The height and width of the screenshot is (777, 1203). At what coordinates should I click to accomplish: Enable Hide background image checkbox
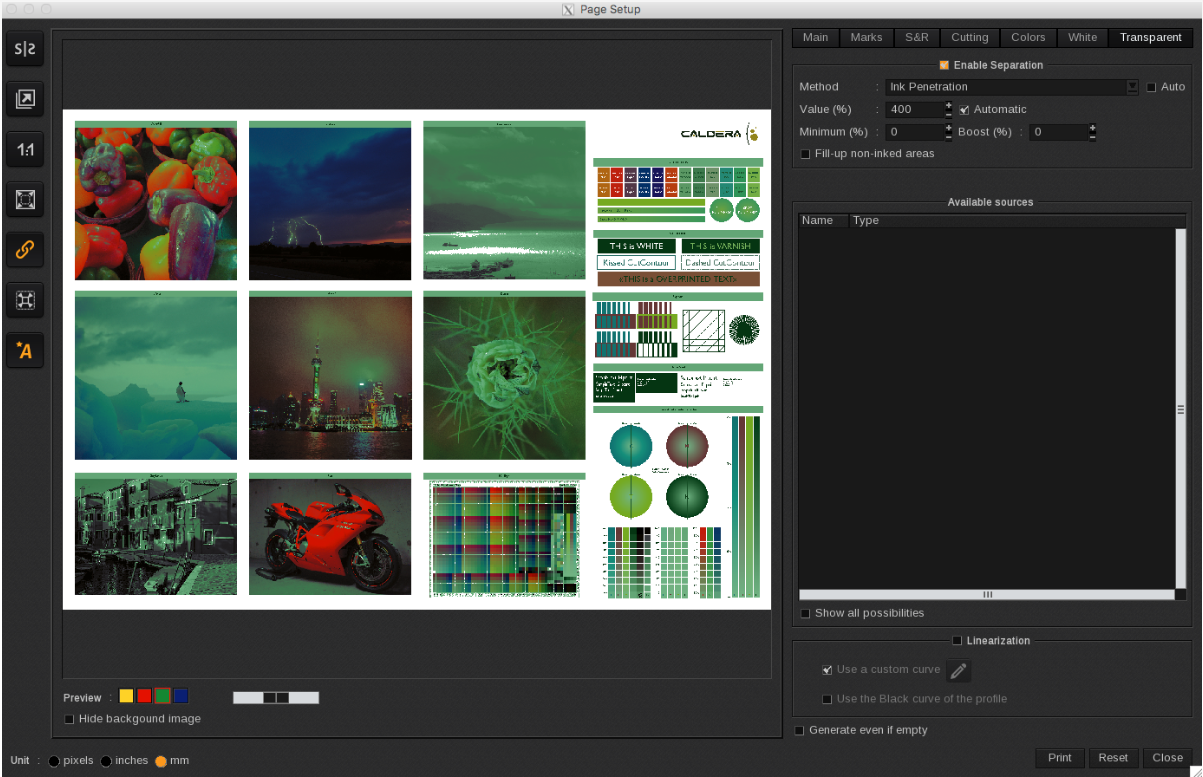[x=70, y=719]
